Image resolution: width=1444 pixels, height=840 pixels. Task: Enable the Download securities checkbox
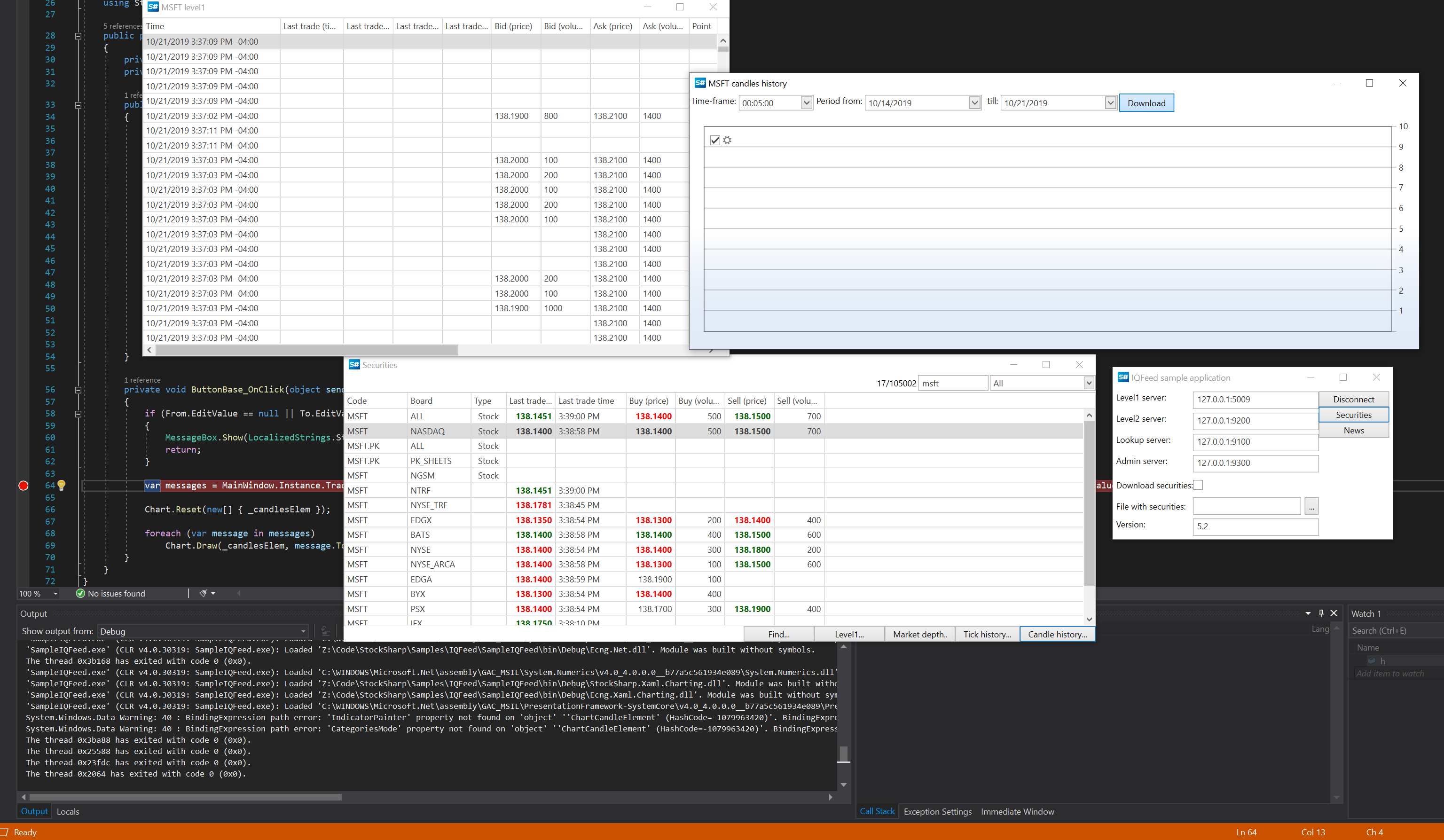[x=1198, y=485]
